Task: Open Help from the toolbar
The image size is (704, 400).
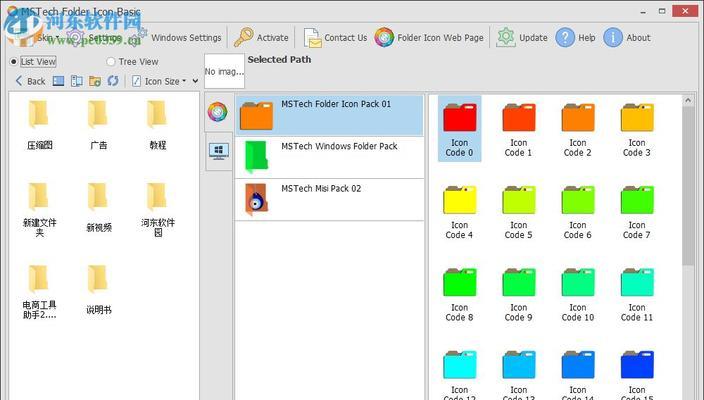Action: 576,38
